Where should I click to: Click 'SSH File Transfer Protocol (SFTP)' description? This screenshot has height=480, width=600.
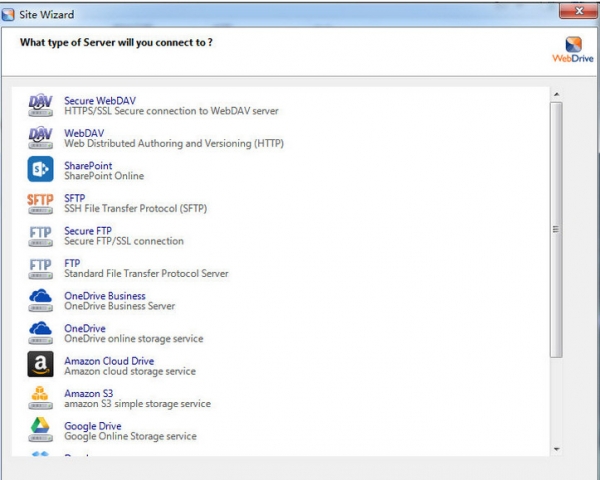point(136,209)
